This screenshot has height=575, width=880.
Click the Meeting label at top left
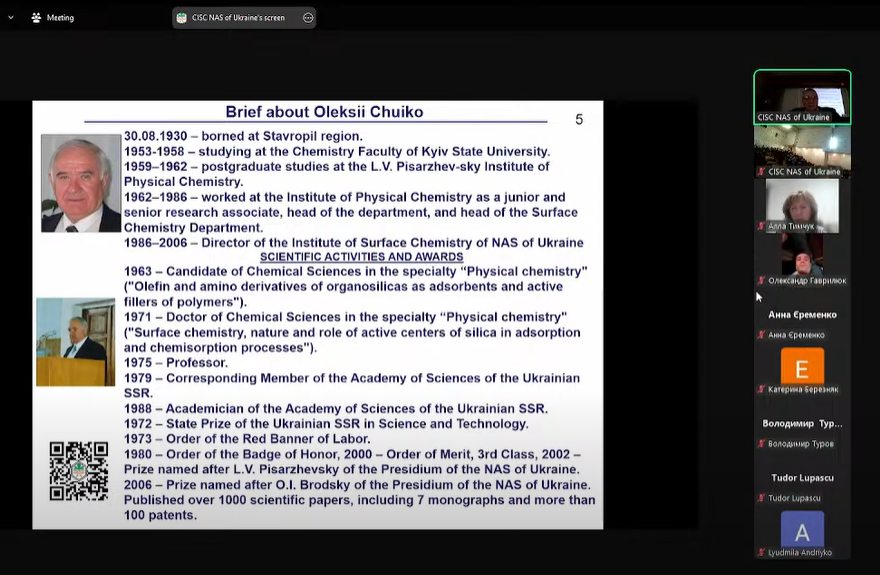tap(60, 17)
